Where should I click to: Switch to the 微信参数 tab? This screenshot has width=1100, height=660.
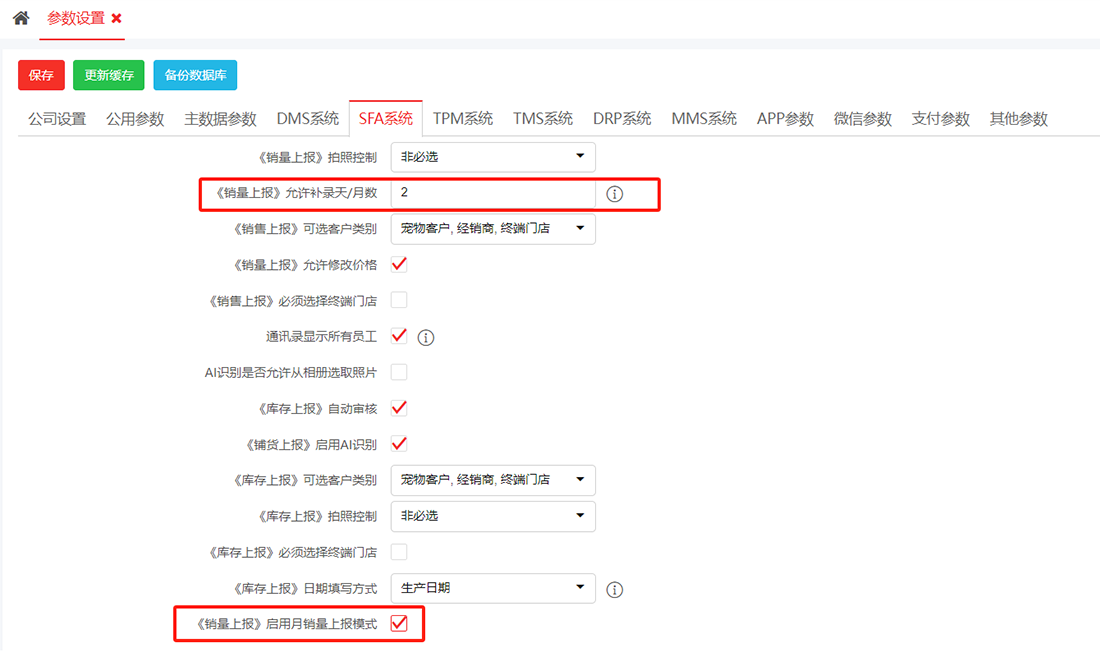[862, 119]
